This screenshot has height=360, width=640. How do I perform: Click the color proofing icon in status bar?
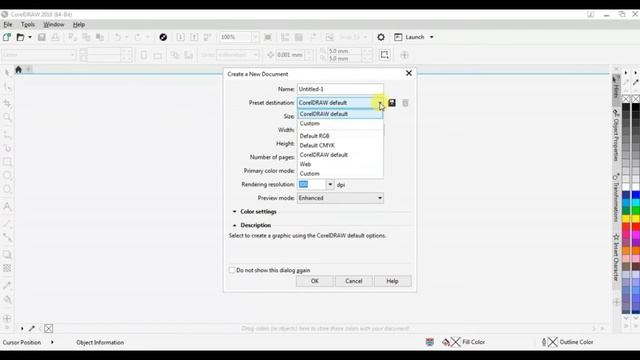click(x=429, y=342)
